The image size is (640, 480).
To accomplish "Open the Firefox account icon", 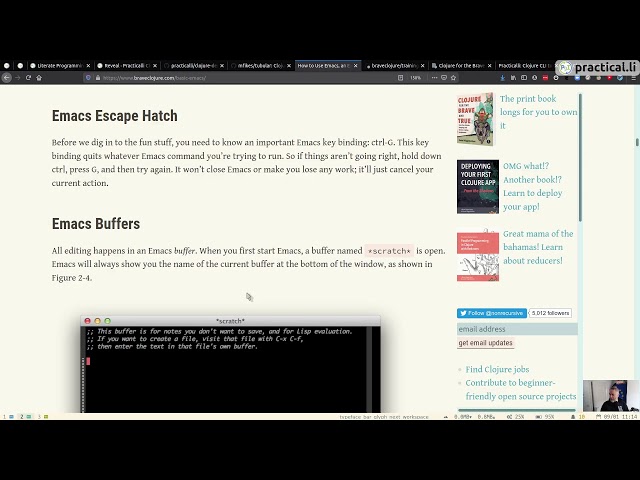I will pos(534,78).
